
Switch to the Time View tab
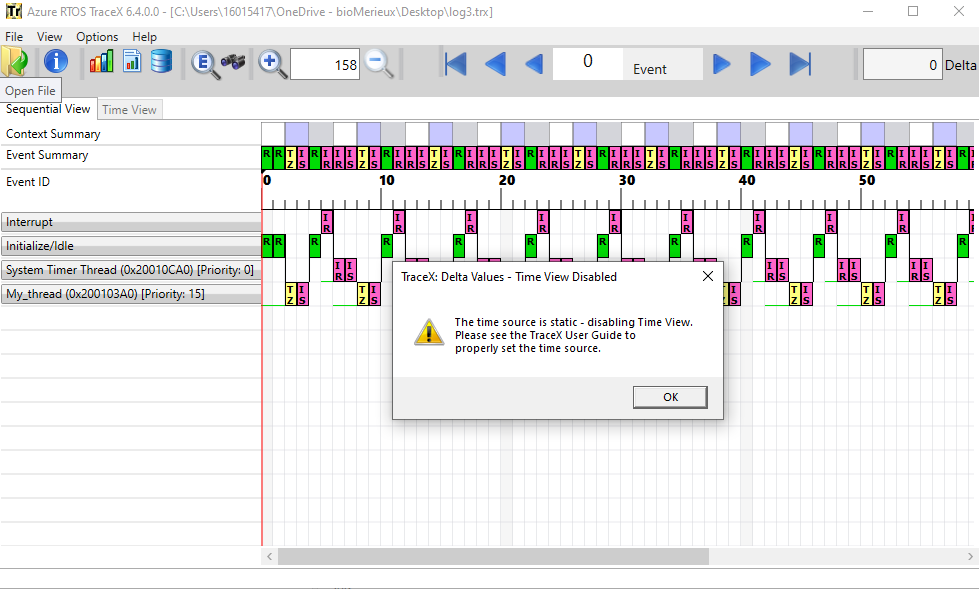click(129, 109)
